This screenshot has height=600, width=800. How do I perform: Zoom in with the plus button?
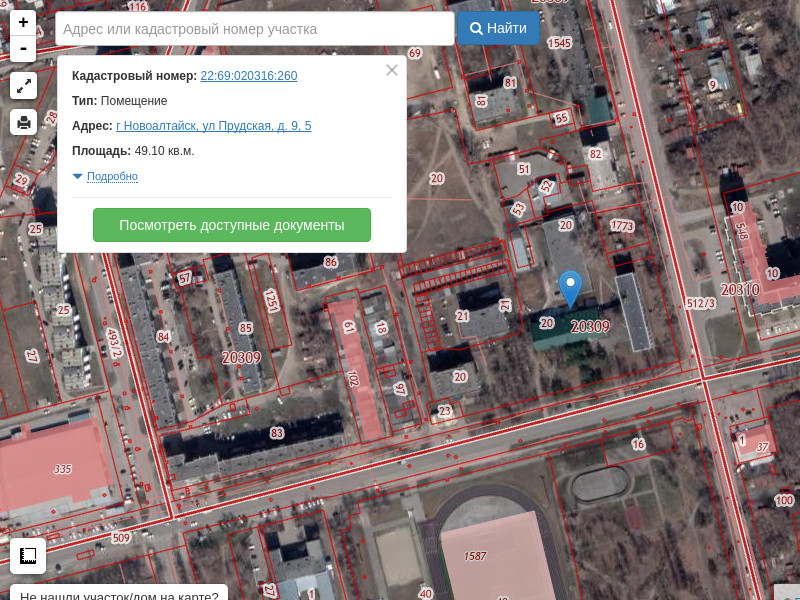coord(23,22)
